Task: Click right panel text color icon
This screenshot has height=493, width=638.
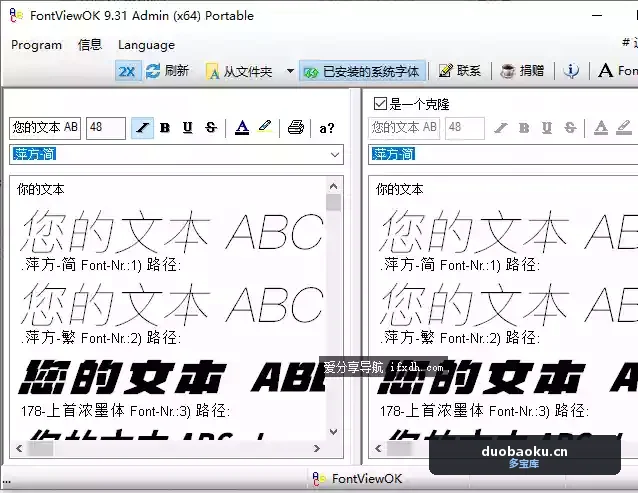Action: click(x=601, y=128)
